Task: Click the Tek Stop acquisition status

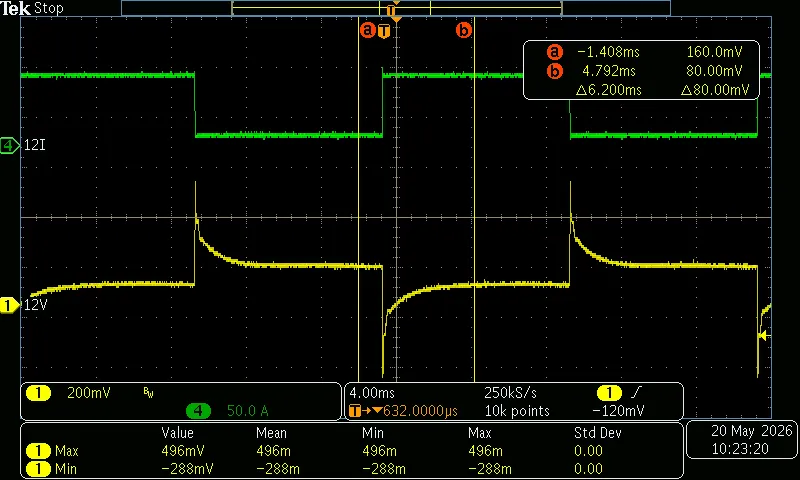Action: click(32, 8)
